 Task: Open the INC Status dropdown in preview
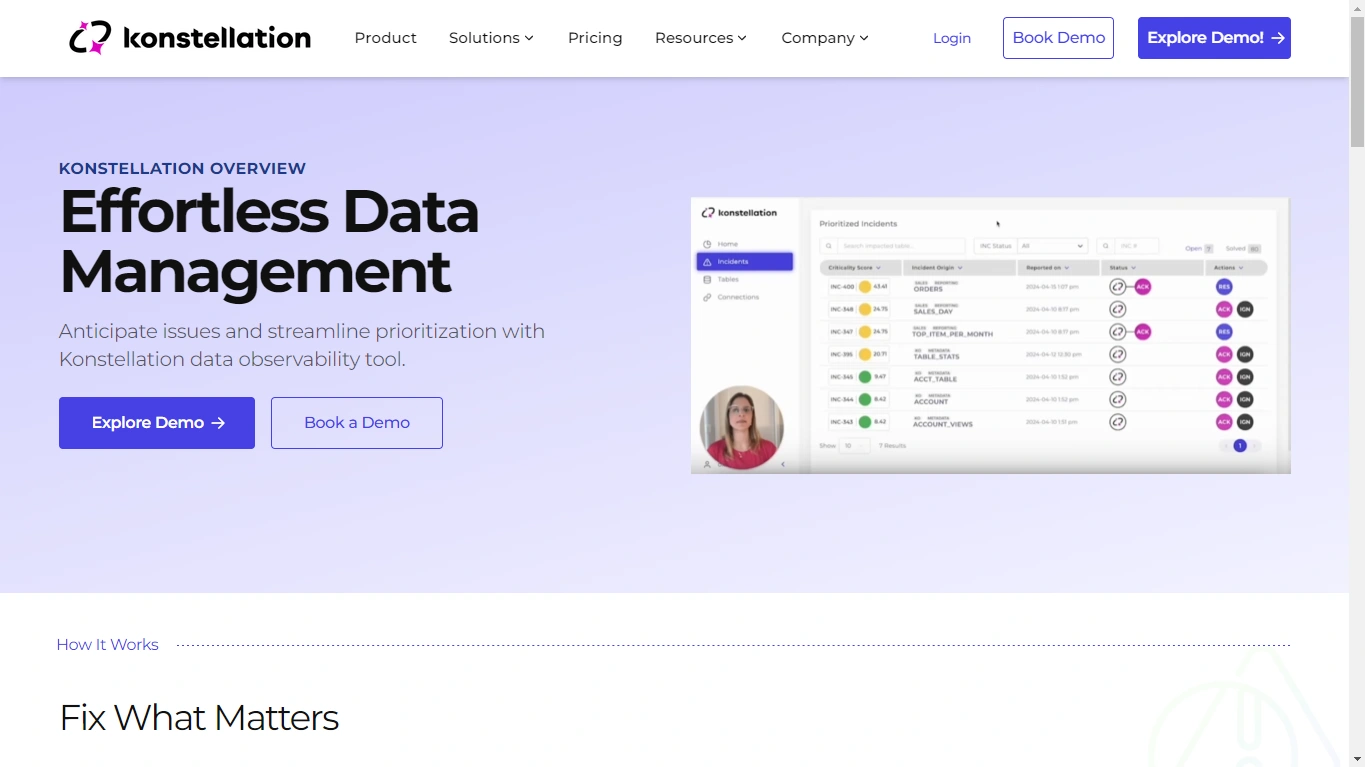tap(1051, 246)
